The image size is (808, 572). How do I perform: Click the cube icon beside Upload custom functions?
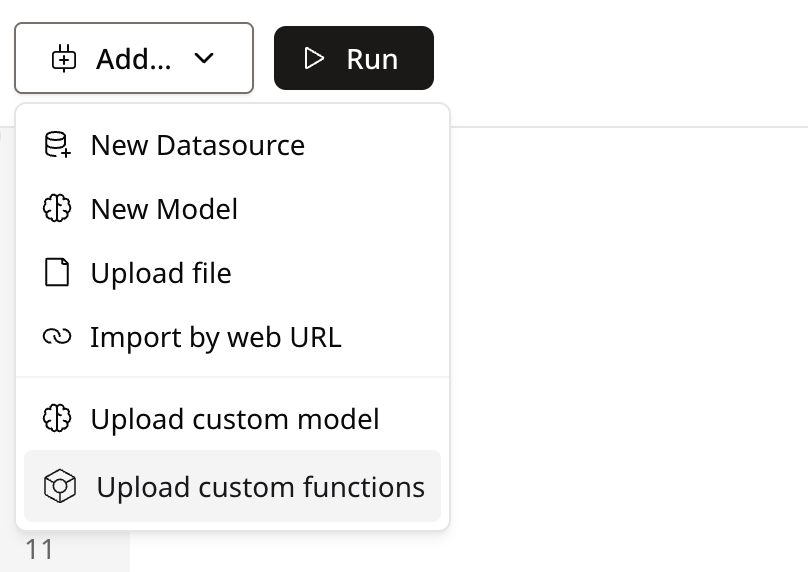pos(60,486)
